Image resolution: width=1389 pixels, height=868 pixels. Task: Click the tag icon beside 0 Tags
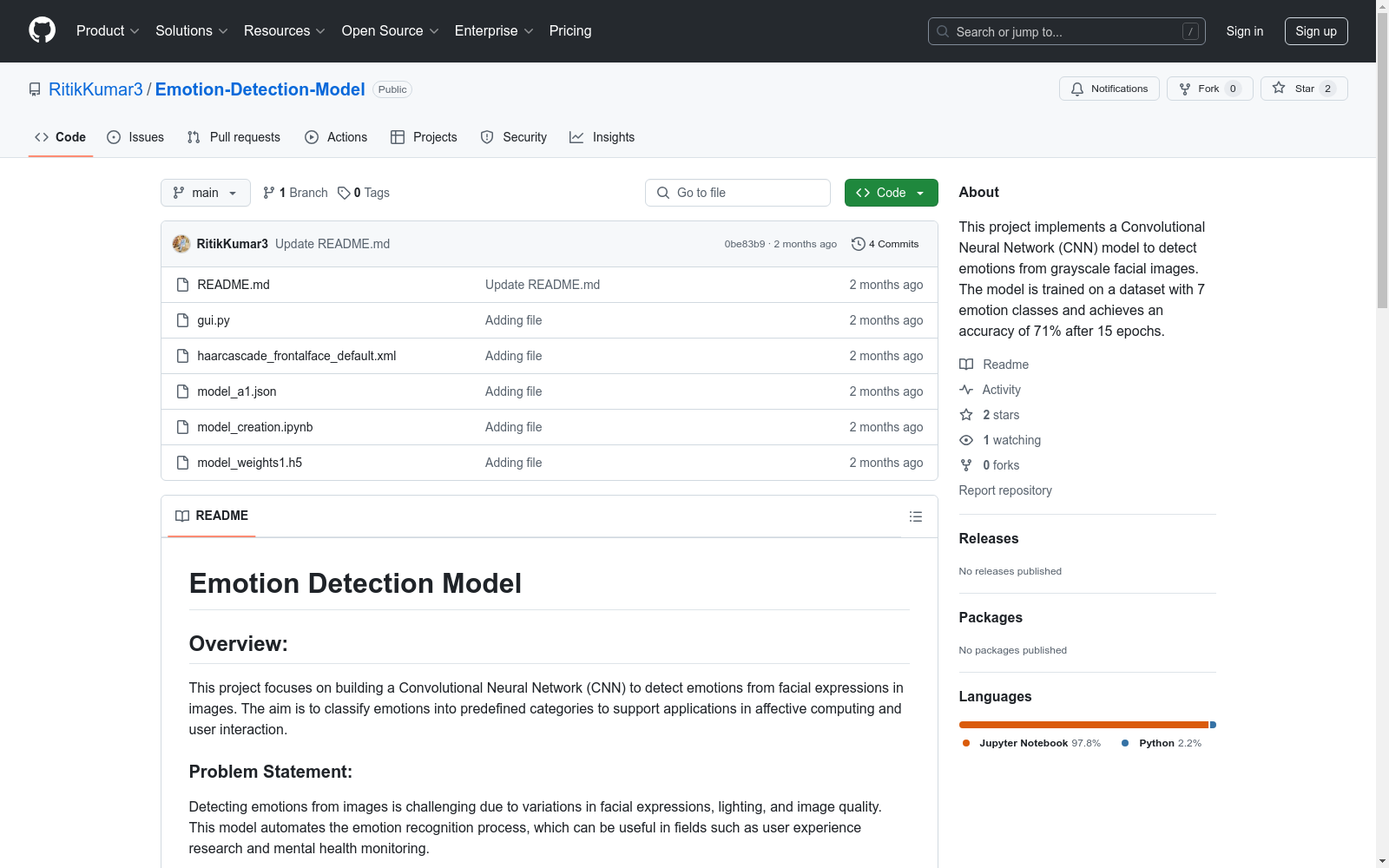344,193
